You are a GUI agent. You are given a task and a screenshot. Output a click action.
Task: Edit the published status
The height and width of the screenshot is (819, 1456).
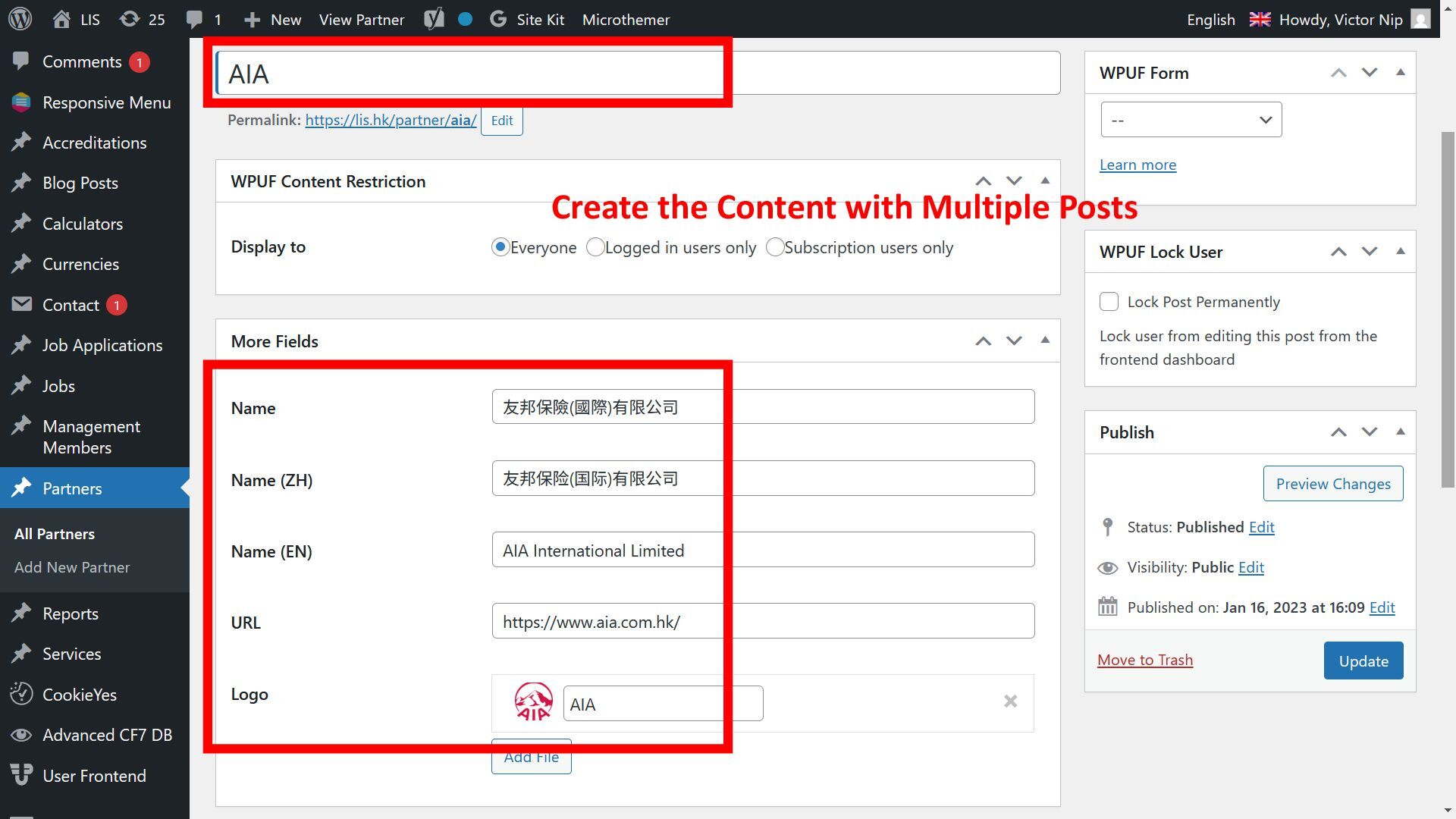[x=1261, y=527]
